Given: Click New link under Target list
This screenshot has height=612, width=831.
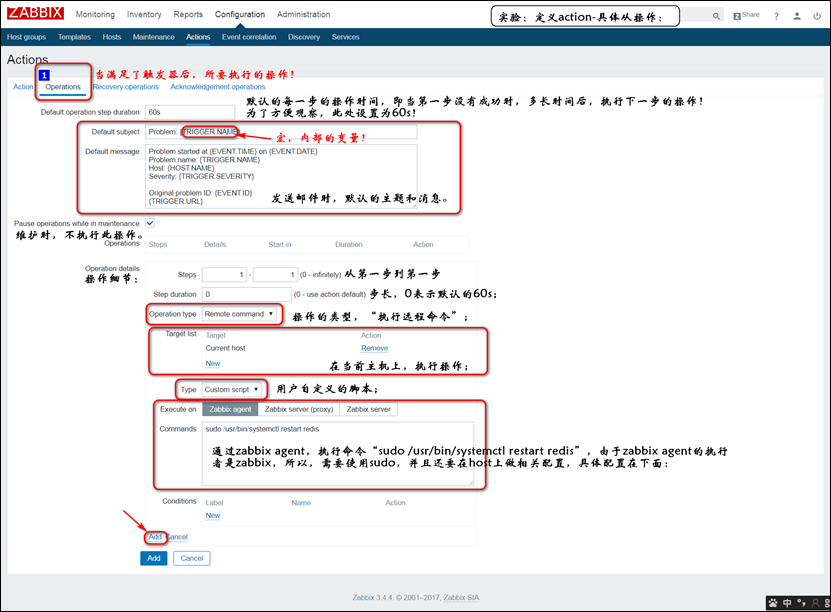Looking at the screenshot, I should click(213, 363).
